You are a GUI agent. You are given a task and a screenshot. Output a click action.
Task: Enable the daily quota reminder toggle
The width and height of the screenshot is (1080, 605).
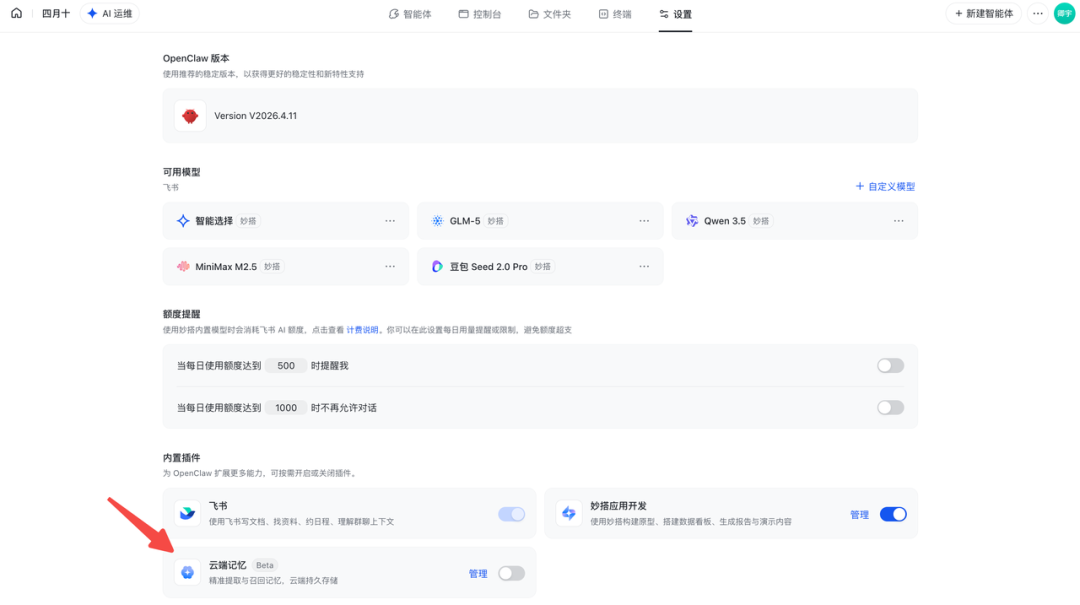pyautogui.click(x=890, y=366)
